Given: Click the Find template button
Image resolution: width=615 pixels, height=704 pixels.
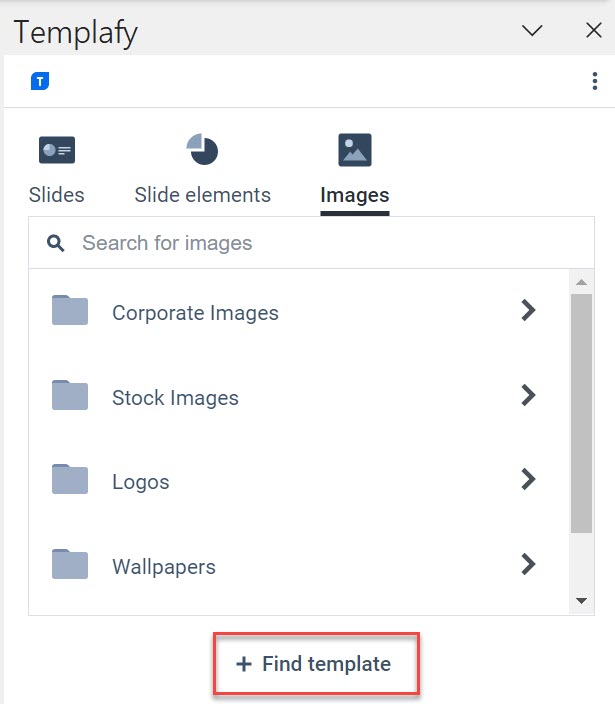Looking at the screenshot, I should 316,664.
